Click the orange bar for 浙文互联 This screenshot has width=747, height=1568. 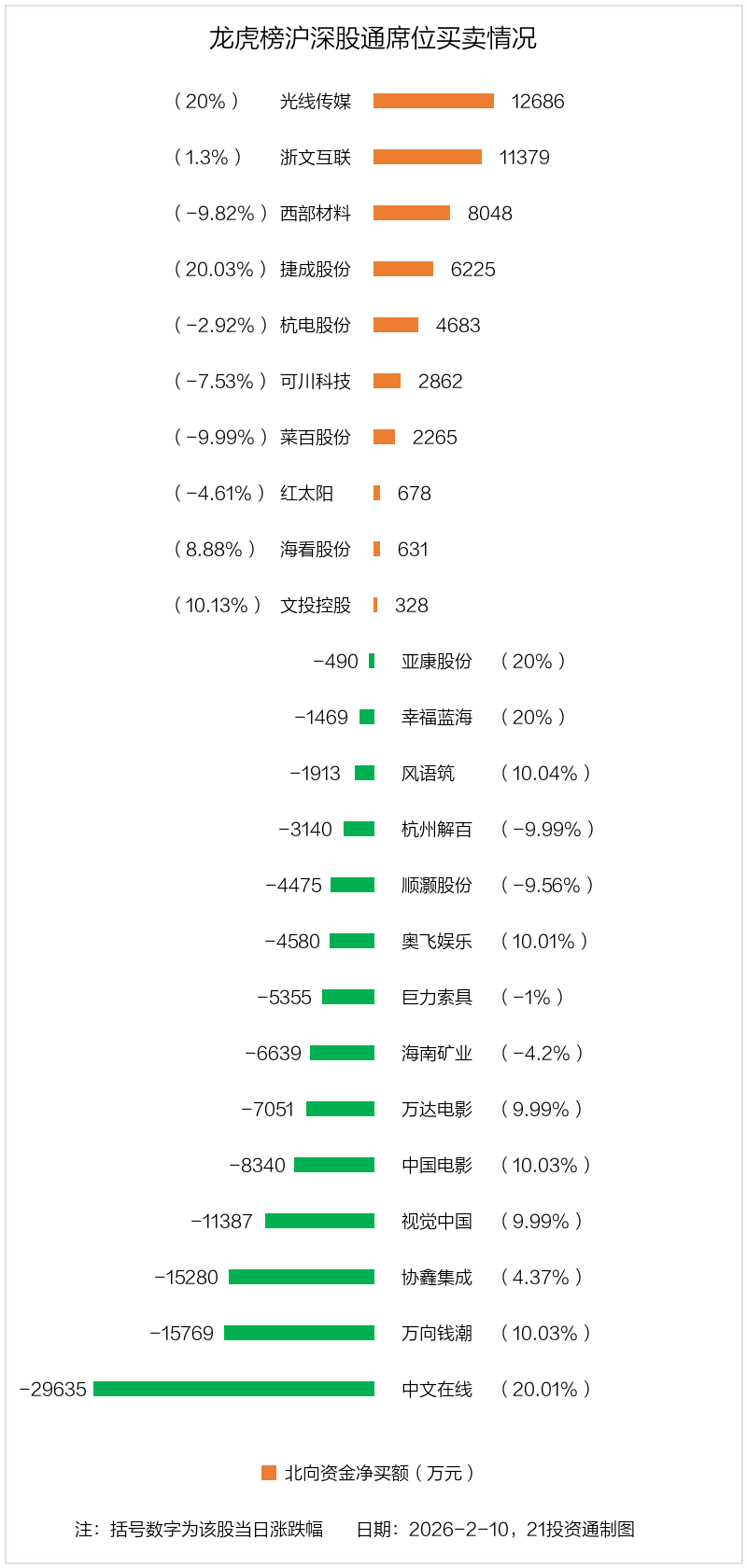[x=428, y=157]
